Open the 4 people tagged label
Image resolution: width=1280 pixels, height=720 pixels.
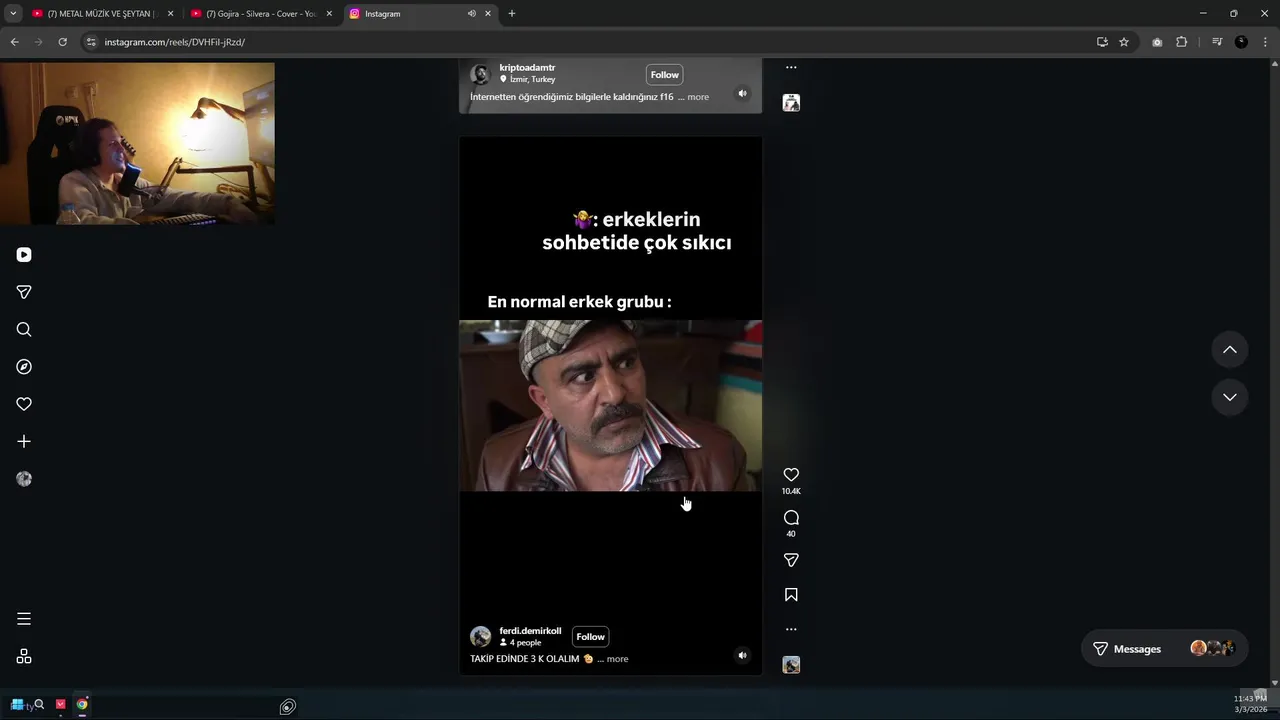point(520,643)
